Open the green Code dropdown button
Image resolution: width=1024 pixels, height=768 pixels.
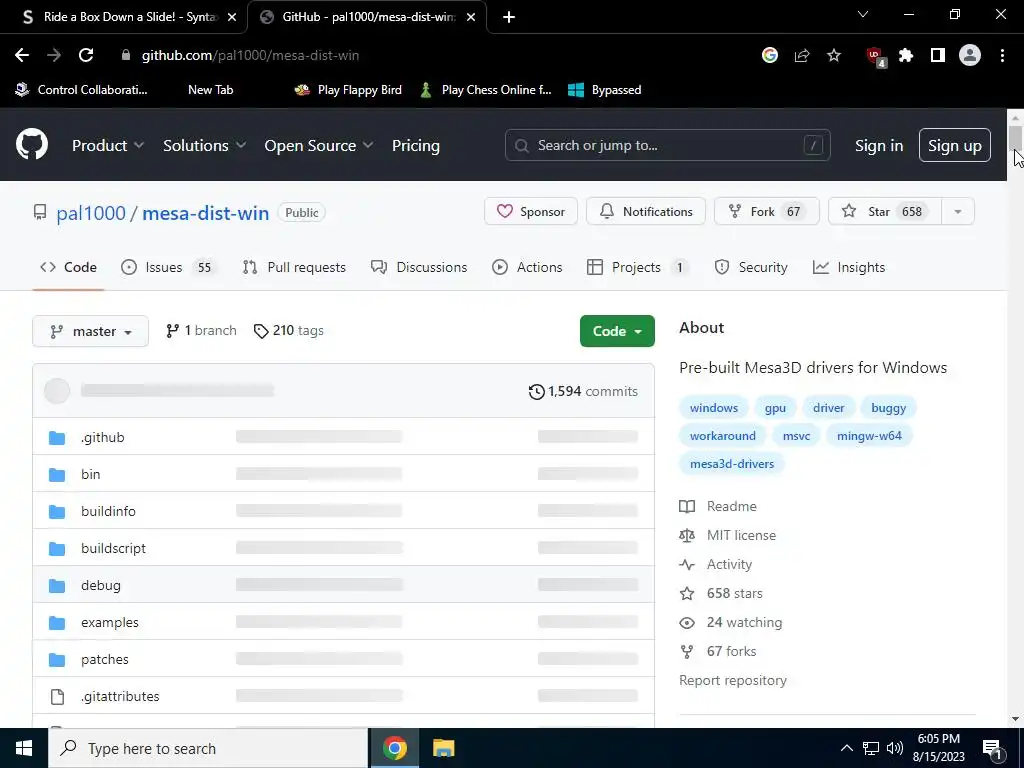coord(617,331)
